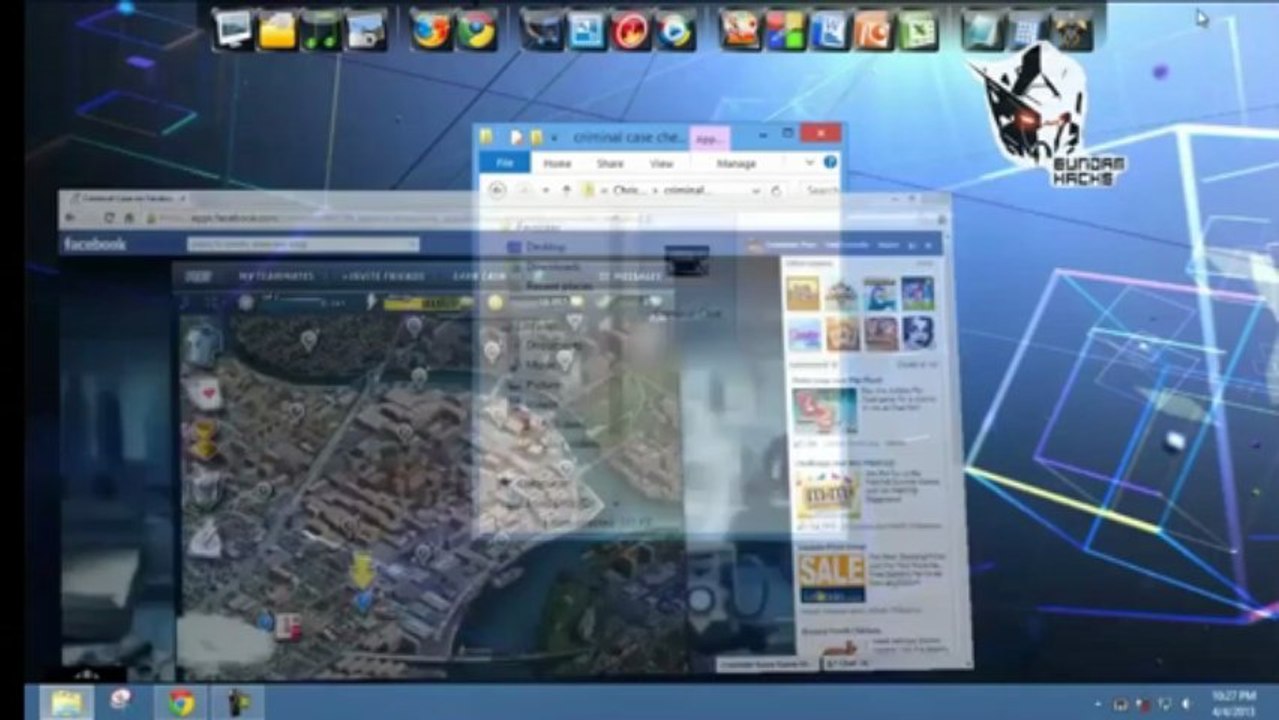Screen dimensions: 1279x720
Task: Open Quick Access Toolbar dropdown in Explorer
Action: [554, 137]
